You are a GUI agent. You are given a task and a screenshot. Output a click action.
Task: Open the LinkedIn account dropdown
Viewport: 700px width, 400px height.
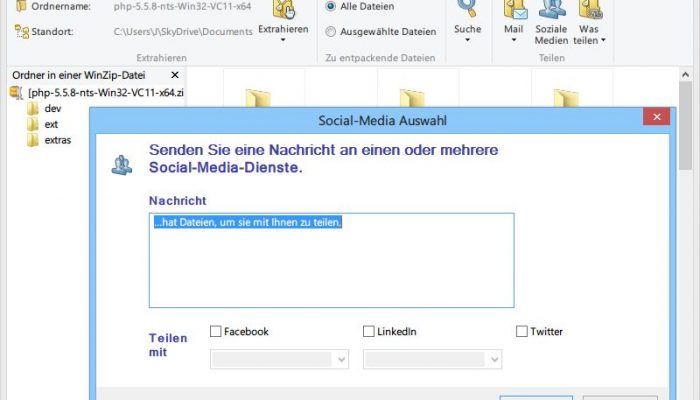tap(433, 359)
